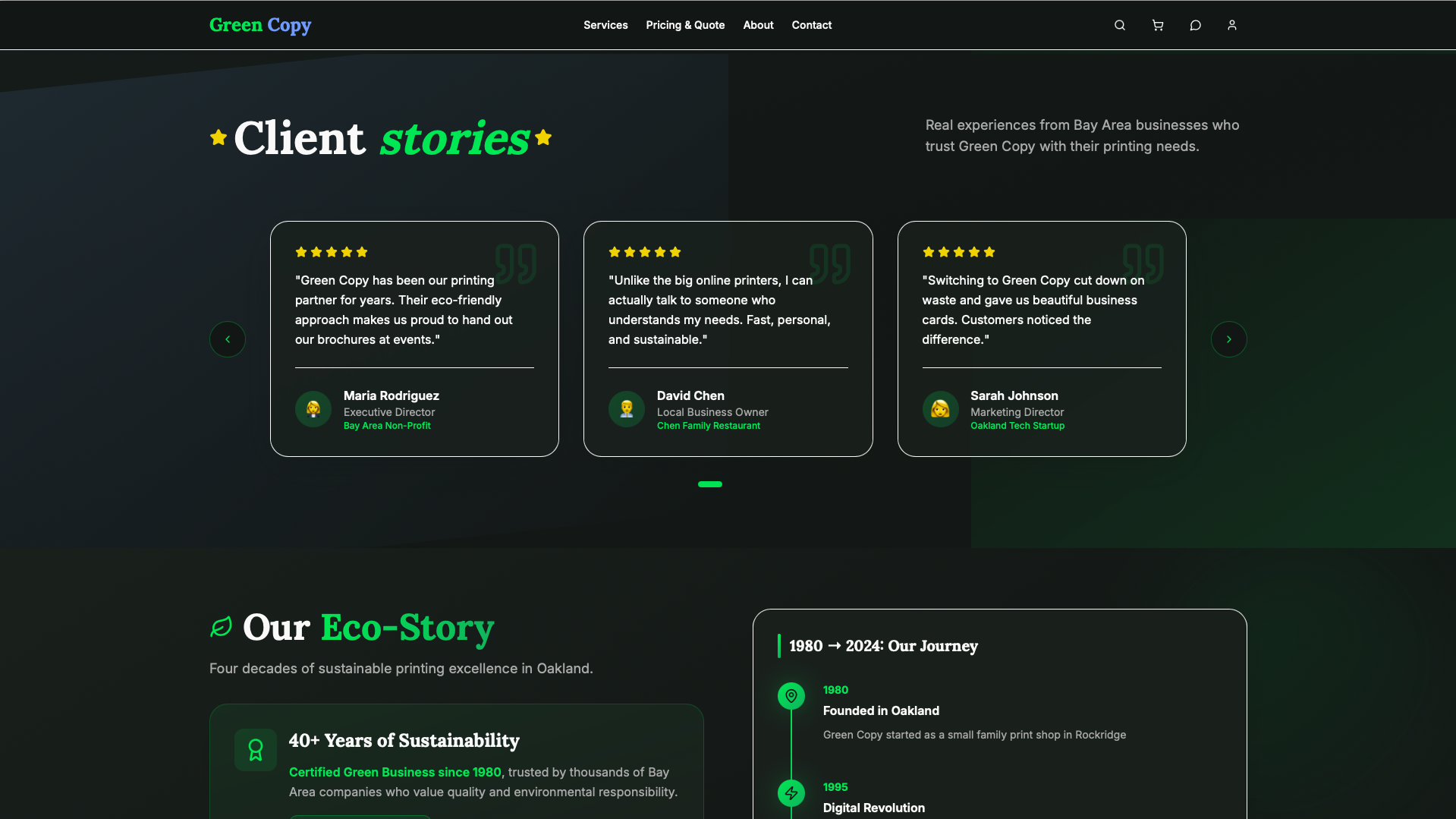This screenshot has height=819, width=1456.
Task: Click the Green Copy logo
Action: point(260,25)
